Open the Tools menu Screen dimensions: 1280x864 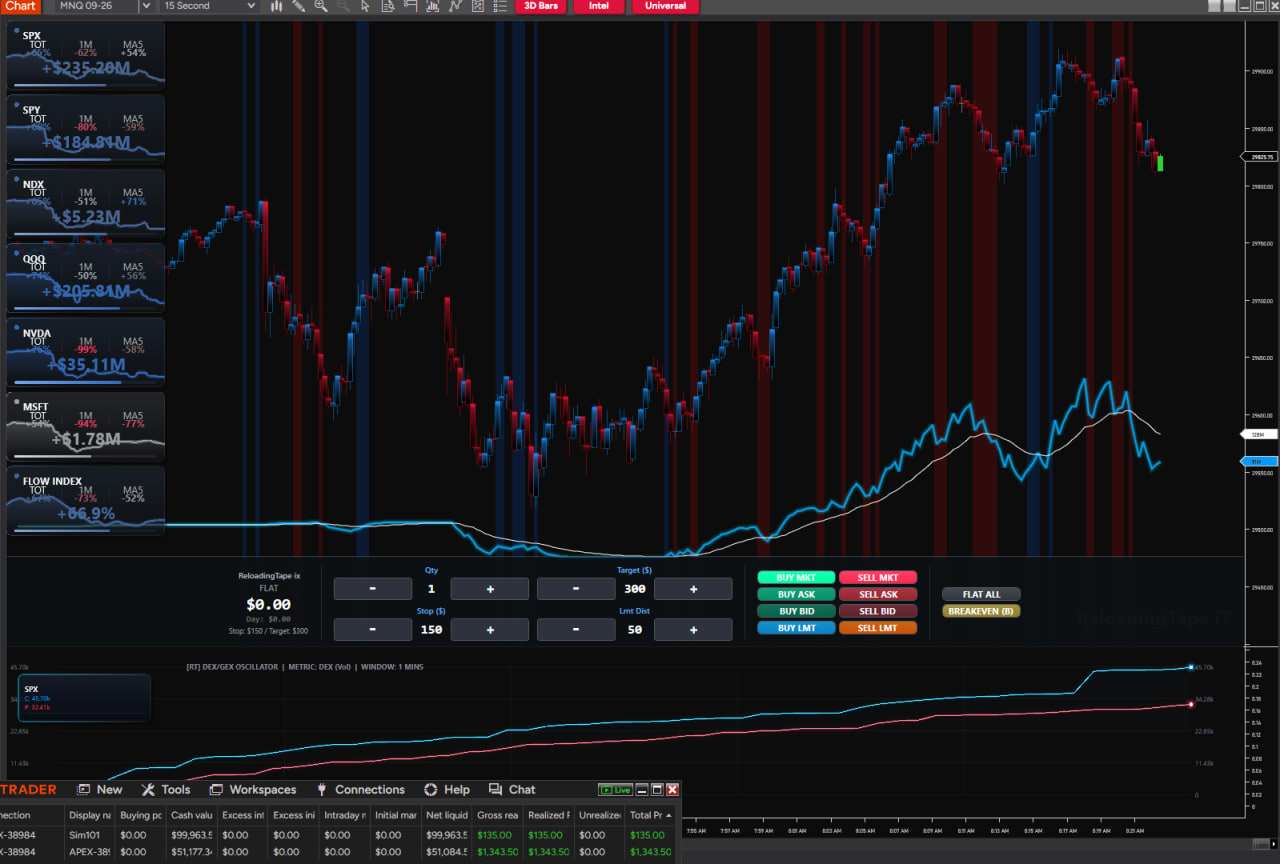(x=175, y=790)
